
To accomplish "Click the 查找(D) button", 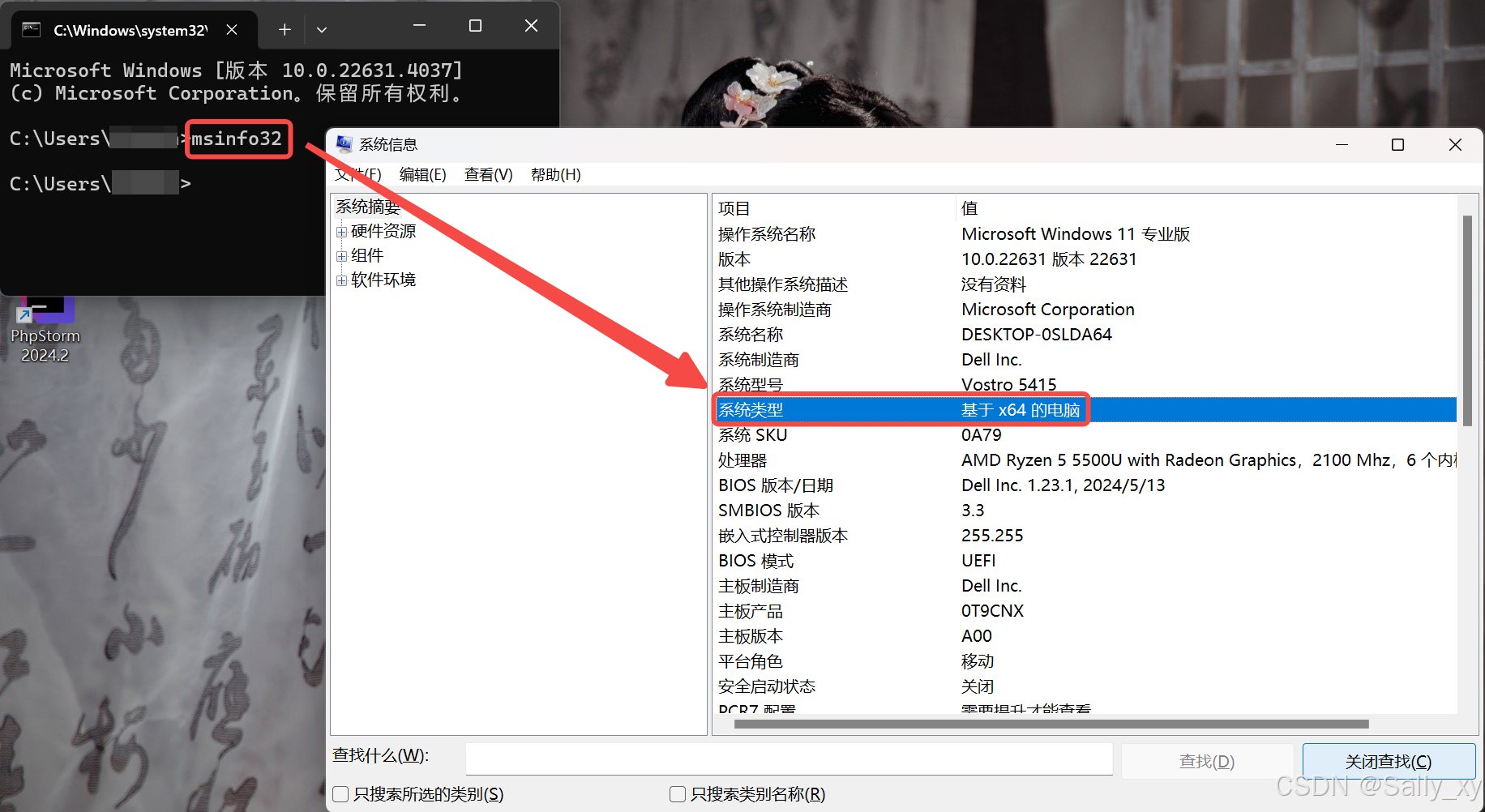I will click(x=1207, y=761).
